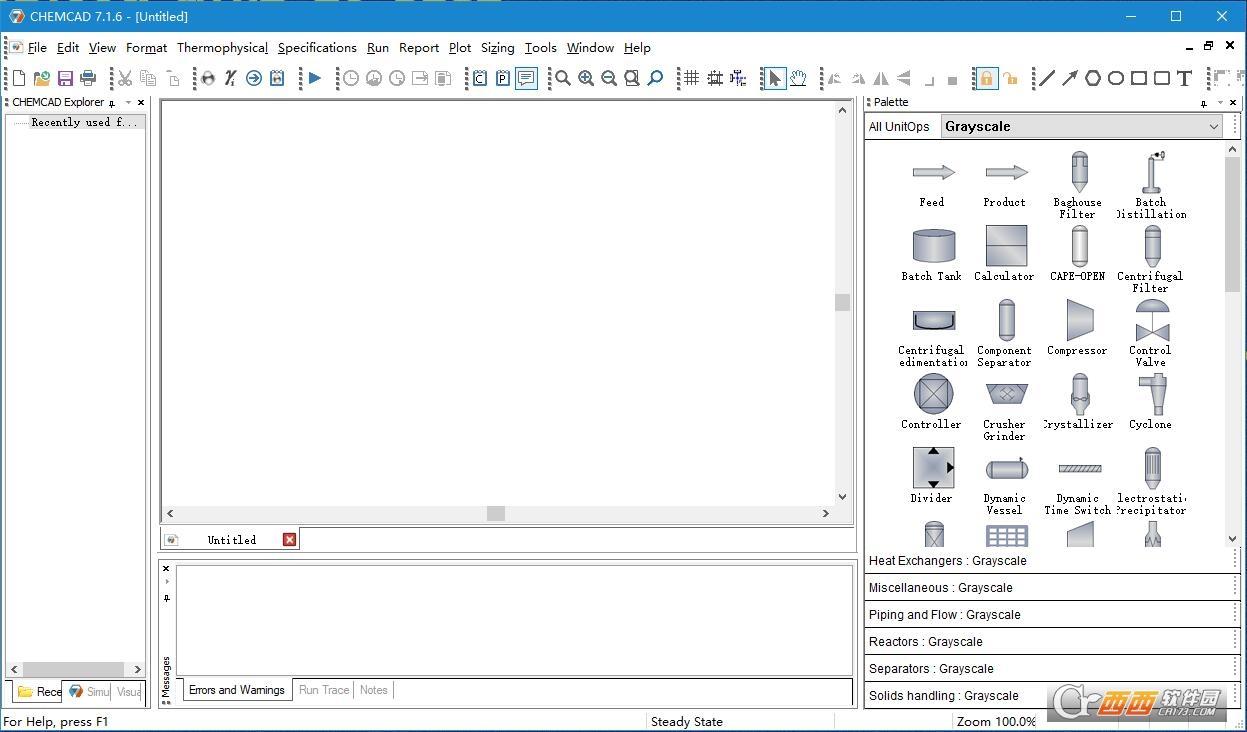Open the Simulation explorer tab
This screenshot has height=732, width=1247.
89,691
